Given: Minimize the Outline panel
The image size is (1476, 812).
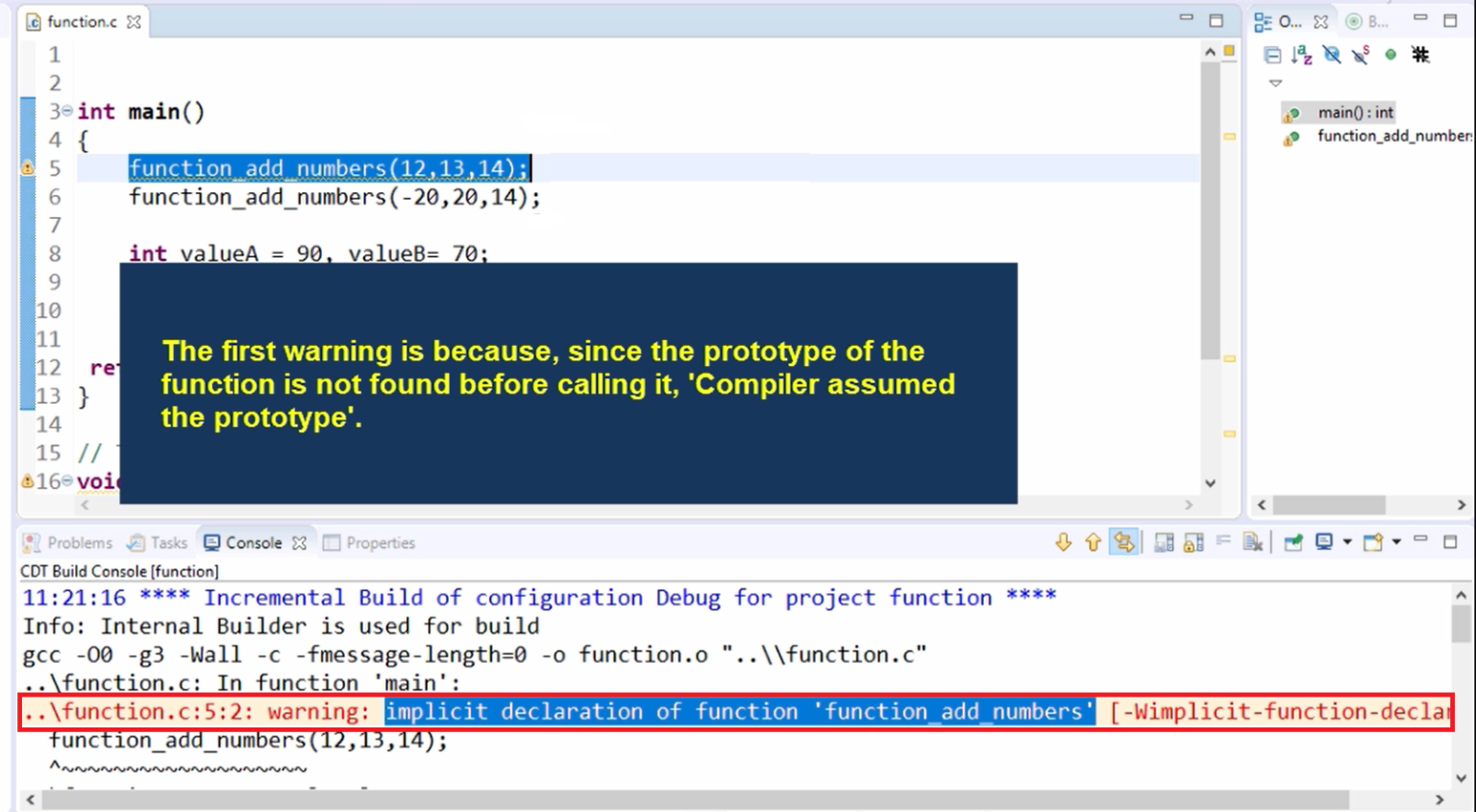Looking at the screenshot, I should pos(1420,18).
